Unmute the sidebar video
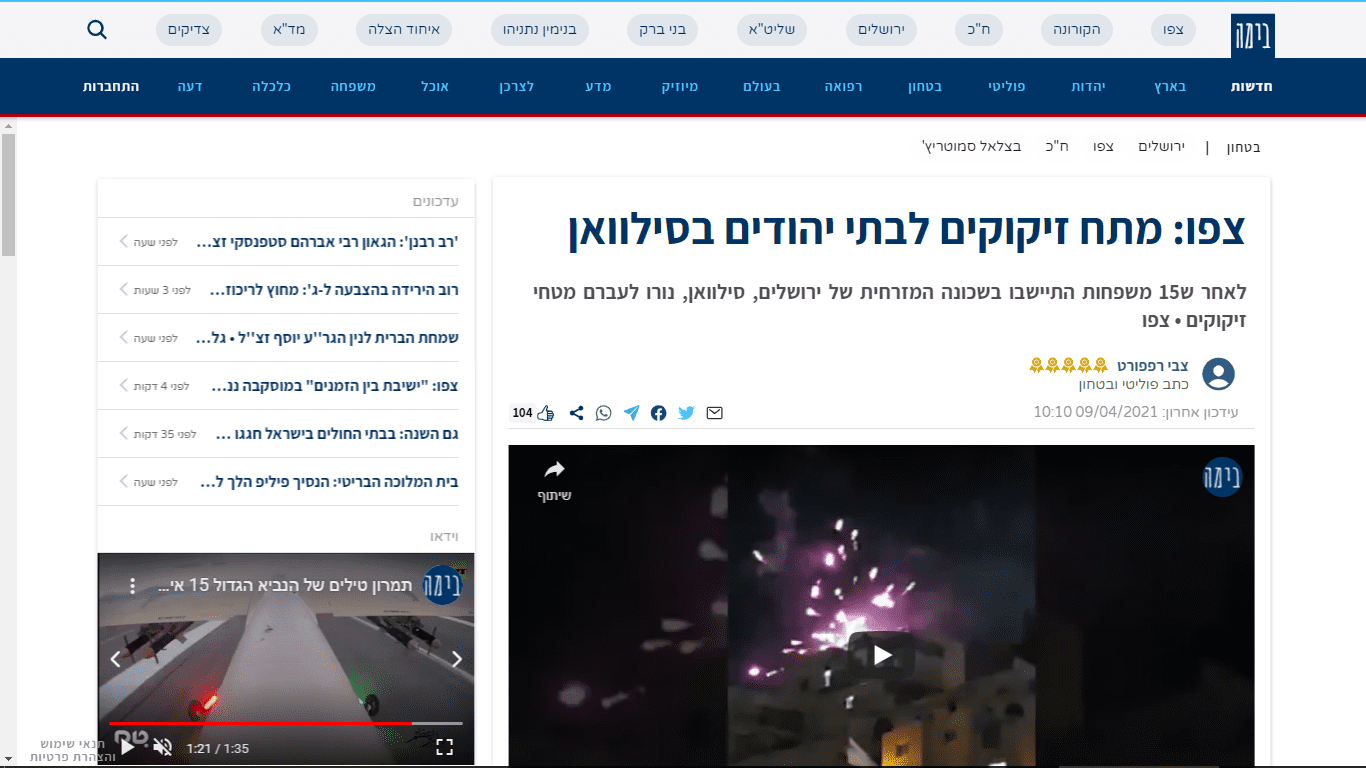 click(x=163, y=746)
